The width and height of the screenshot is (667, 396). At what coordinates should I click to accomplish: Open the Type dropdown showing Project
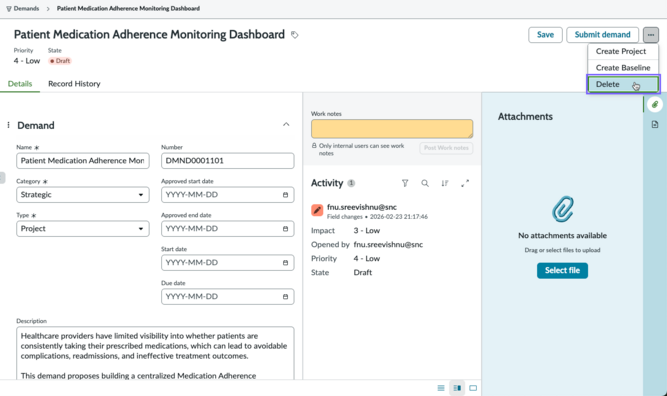83,229
